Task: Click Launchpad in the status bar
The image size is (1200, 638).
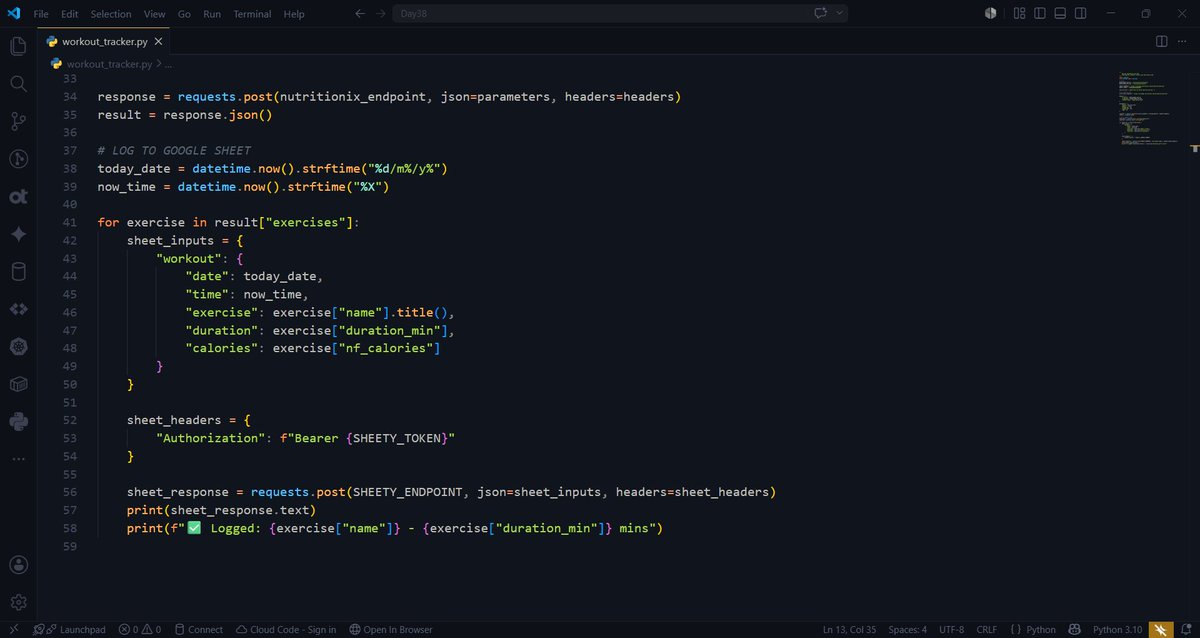Action: (70, 629)
